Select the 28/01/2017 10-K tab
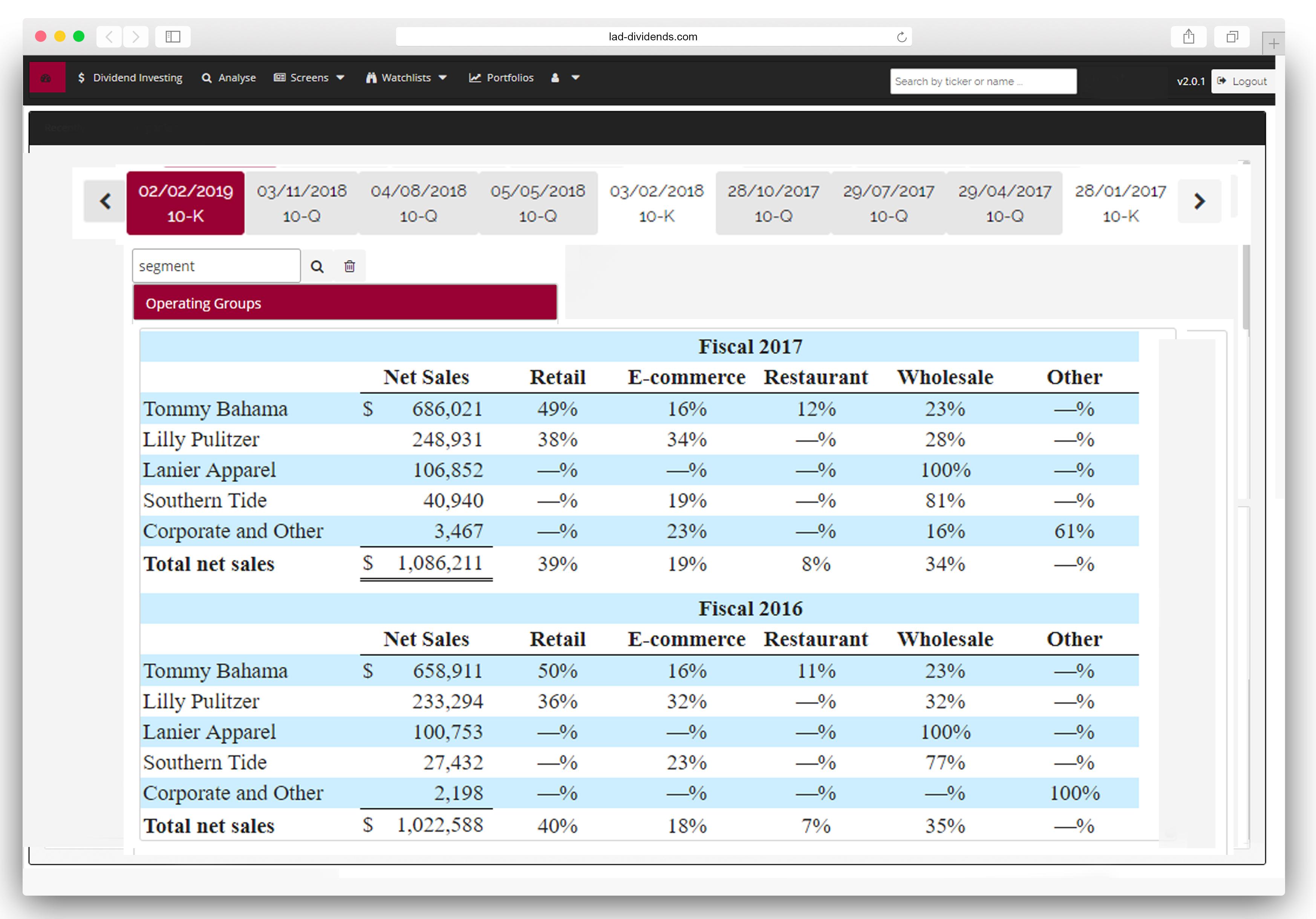The width and height of the screenshot is (1316, 919). [1120, 204]
